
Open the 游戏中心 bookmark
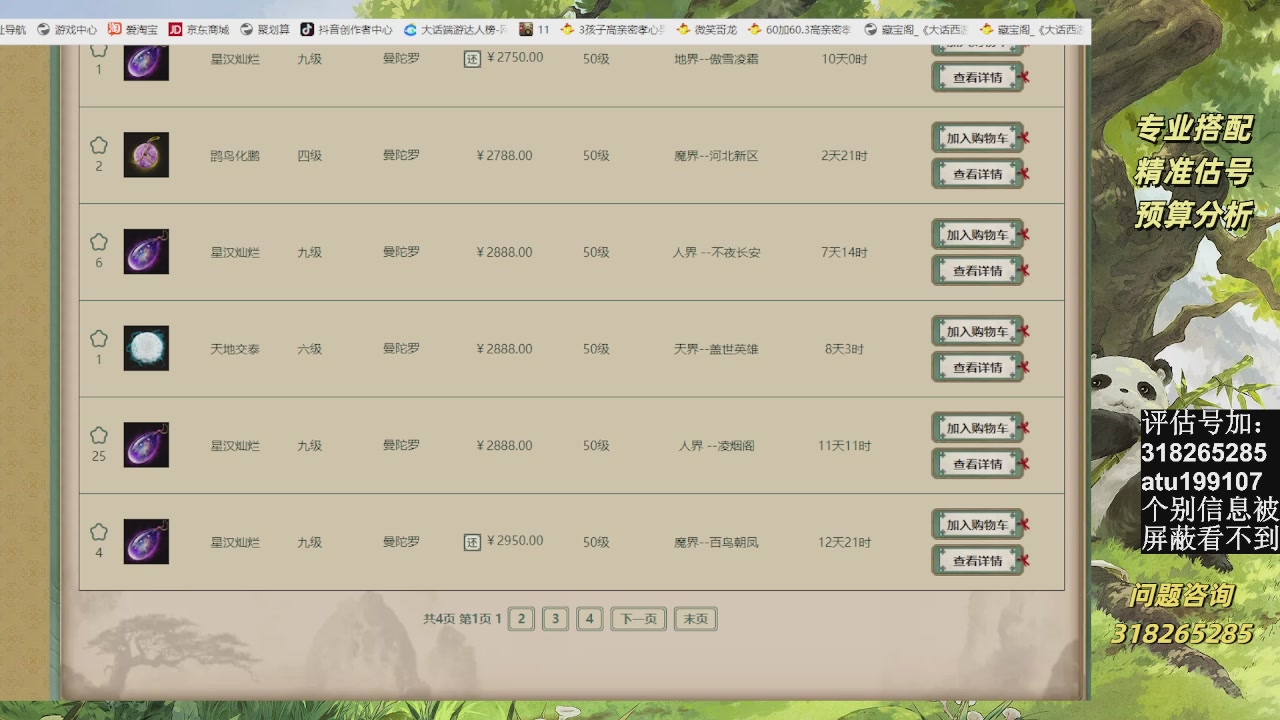(68, 30)
